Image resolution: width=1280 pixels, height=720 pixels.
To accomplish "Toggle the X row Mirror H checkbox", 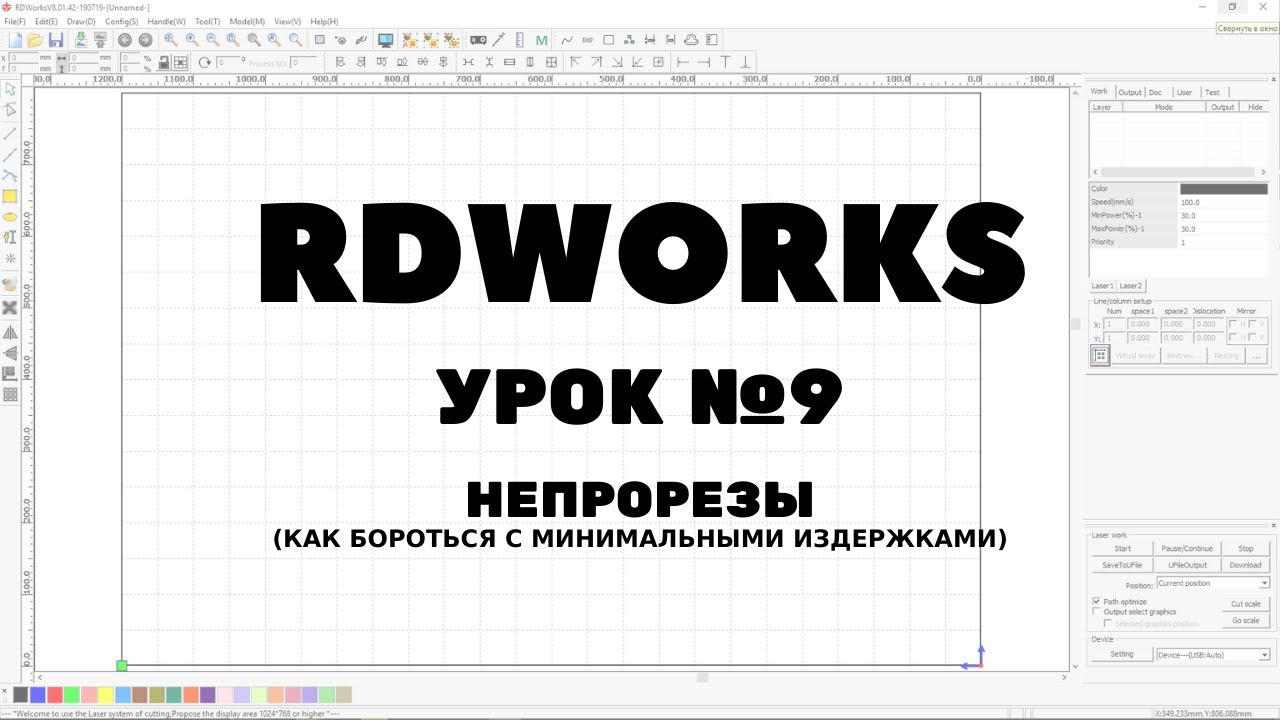I will click(x=1232, y=324).
